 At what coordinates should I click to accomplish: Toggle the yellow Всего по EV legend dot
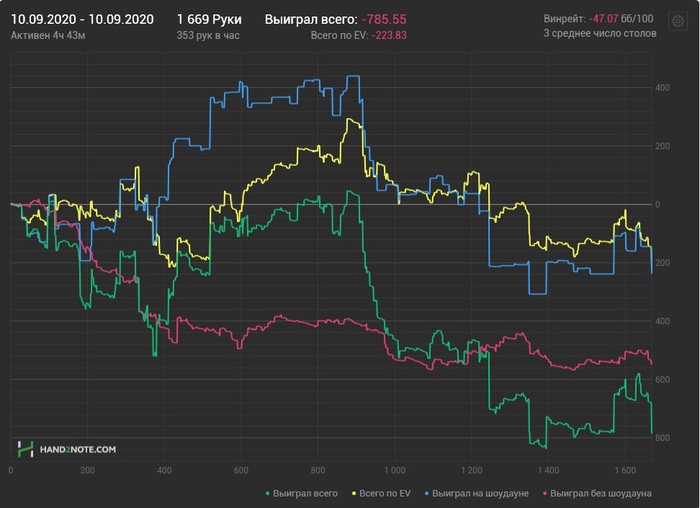click(x=354, y=494)
